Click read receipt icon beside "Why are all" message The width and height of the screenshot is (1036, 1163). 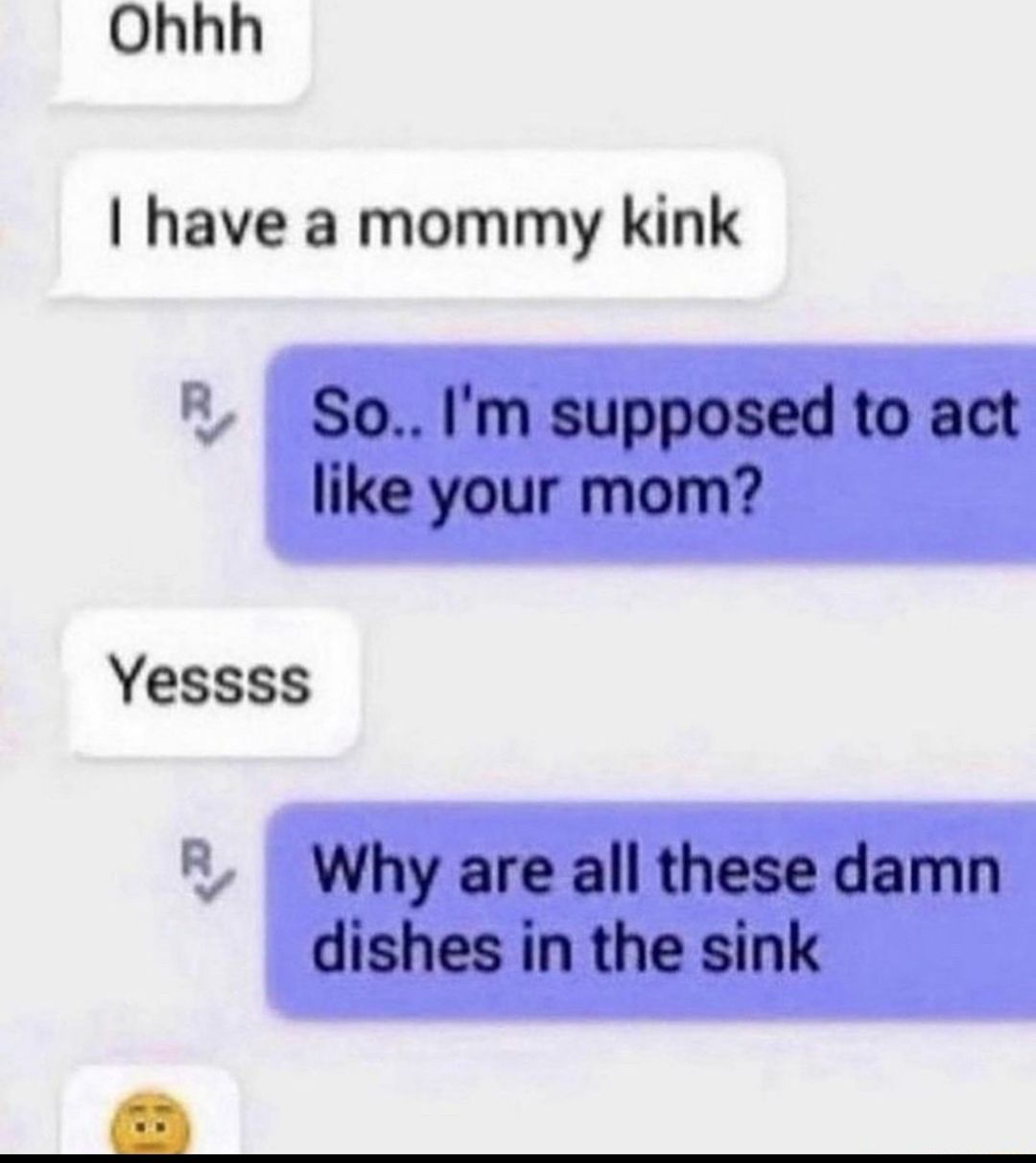tap(204, 869)
